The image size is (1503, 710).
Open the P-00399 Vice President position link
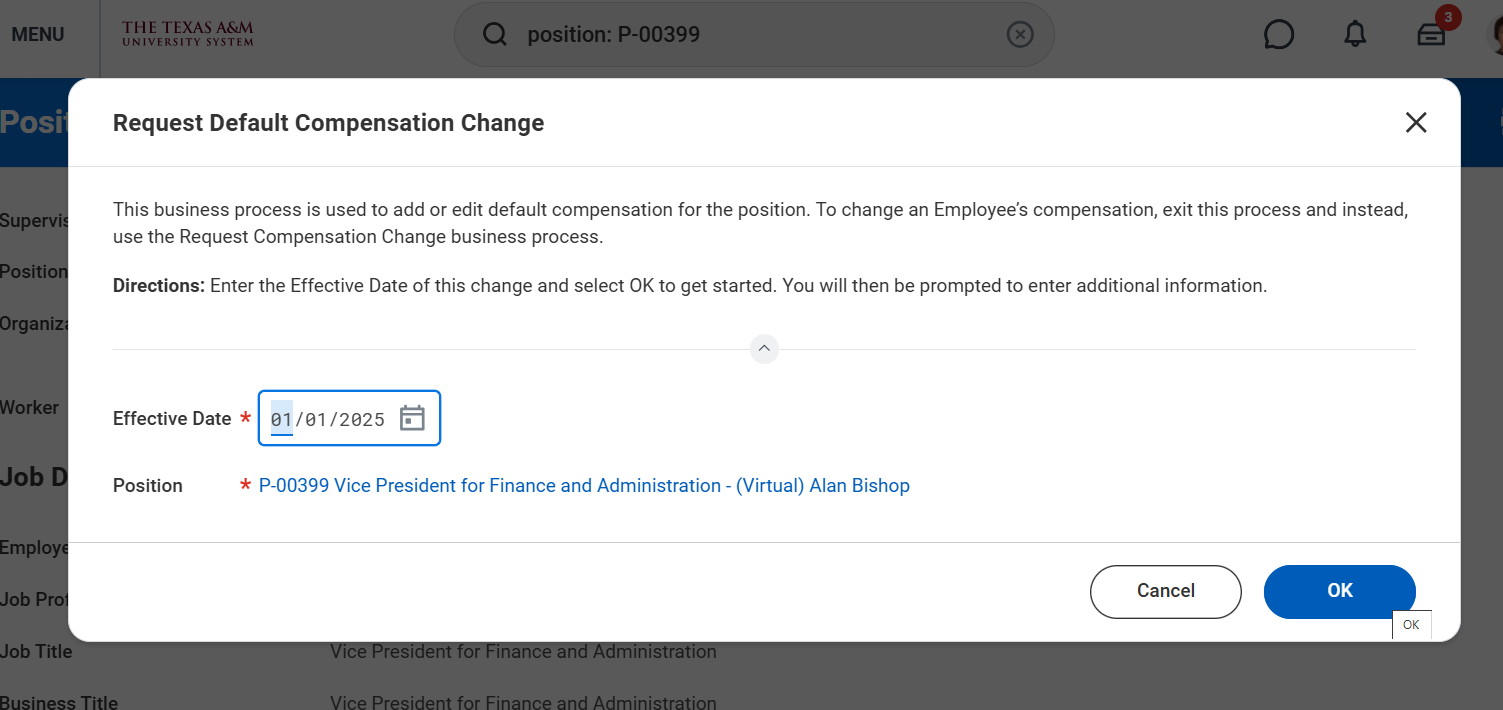click(x=584, y=486)
